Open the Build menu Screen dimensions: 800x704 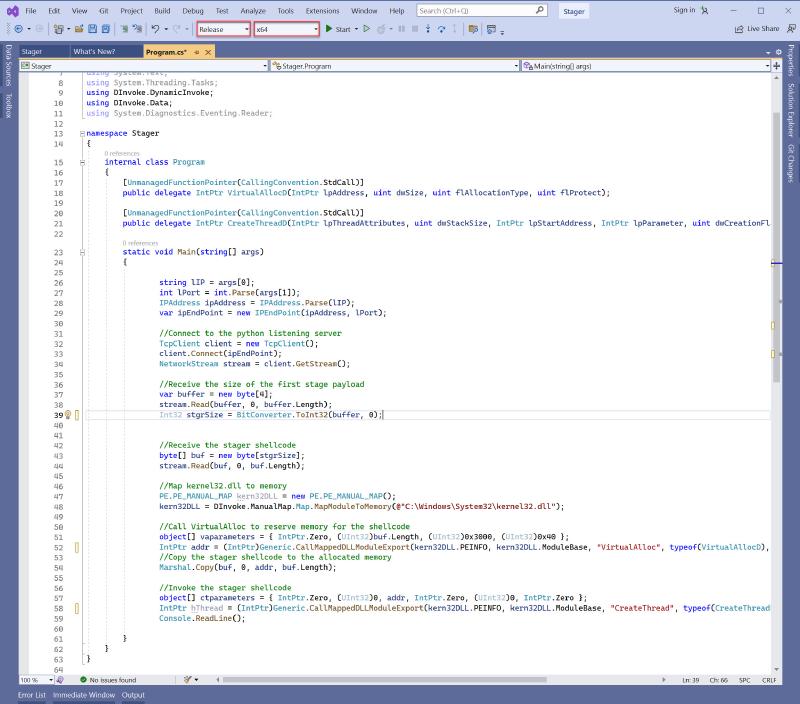[162, 11]
